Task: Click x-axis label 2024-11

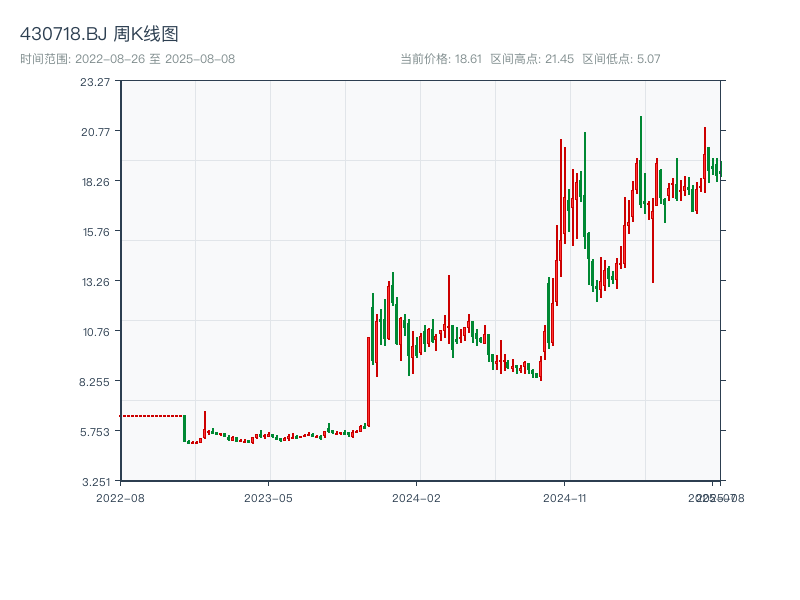Action: coord(564,498)
